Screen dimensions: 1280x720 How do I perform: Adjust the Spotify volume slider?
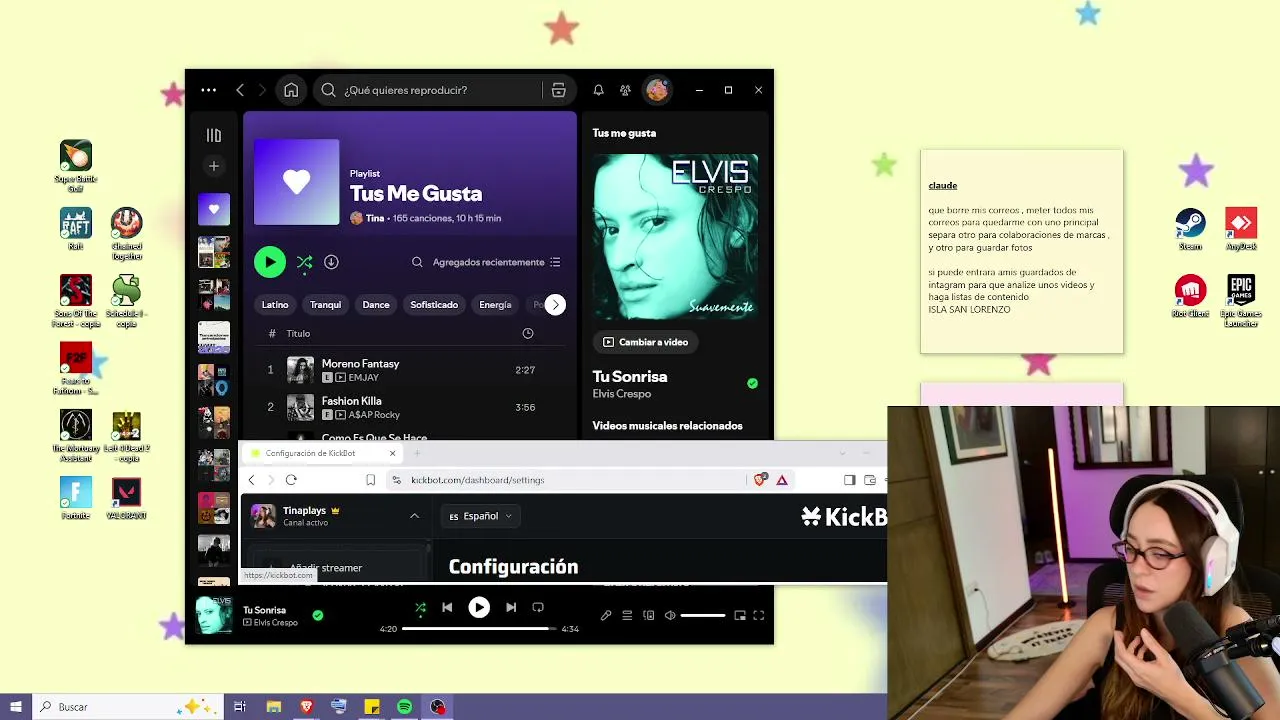(703, 616)
